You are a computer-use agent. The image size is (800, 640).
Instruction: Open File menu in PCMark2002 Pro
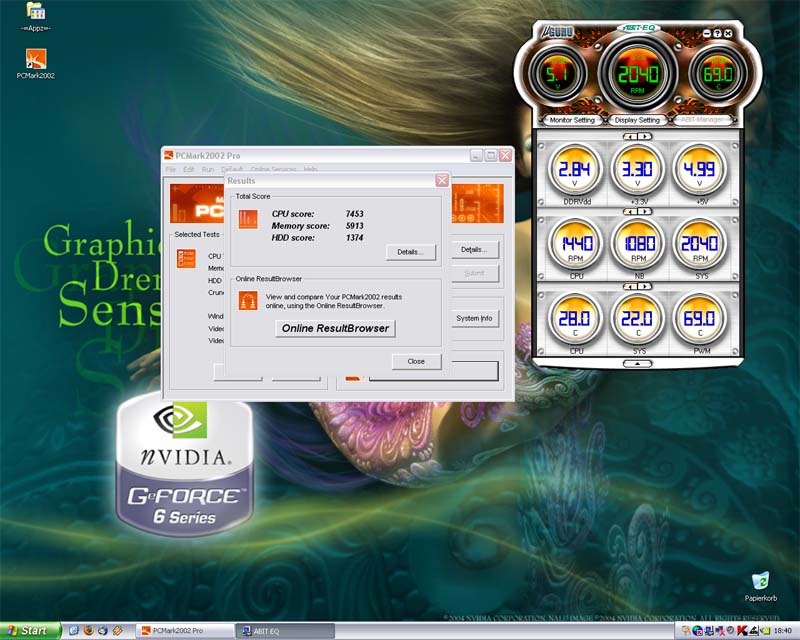[170, 169]
